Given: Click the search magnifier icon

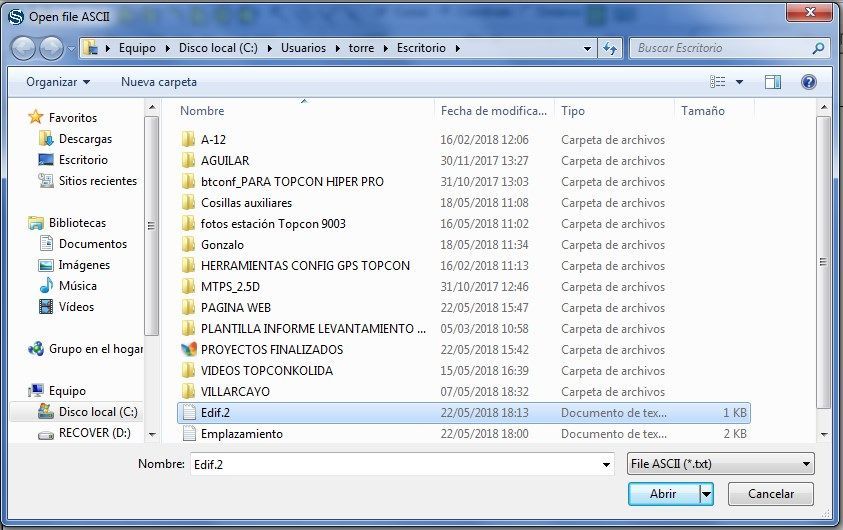Looking at the screenshot, I should 818,48.
